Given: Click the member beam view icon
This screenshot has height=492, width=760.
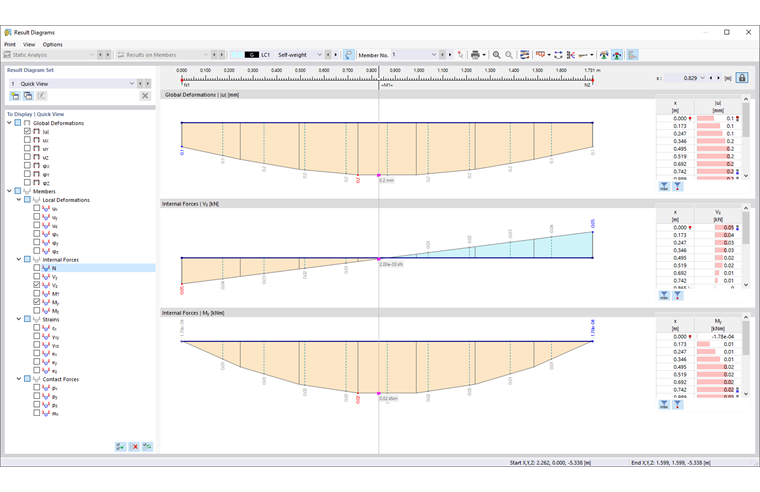Looking at the screenshot, I should pyautogui.click(x=584, y=55).
